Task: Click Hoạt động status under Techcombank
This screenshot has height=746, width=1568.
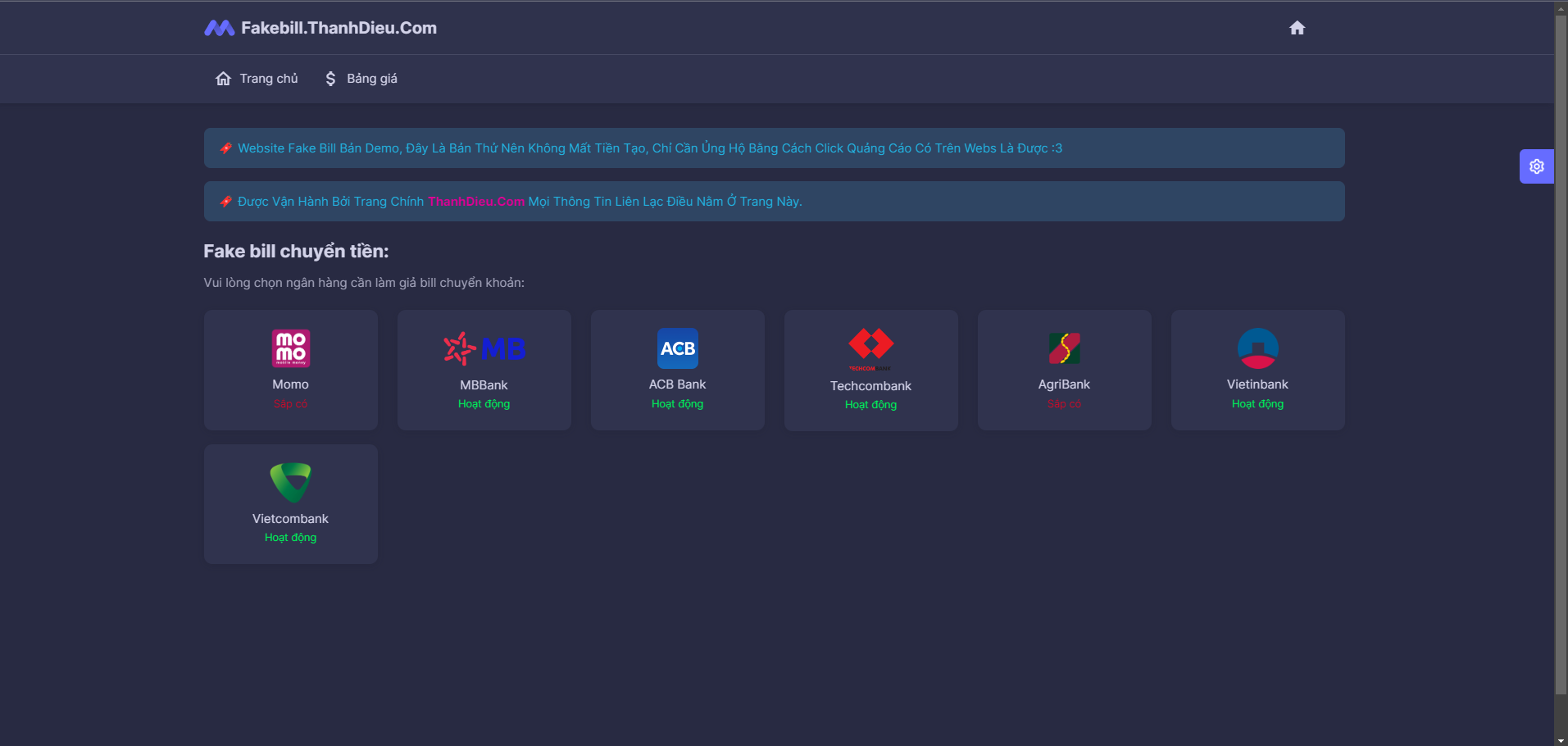Action: (871, 405)
